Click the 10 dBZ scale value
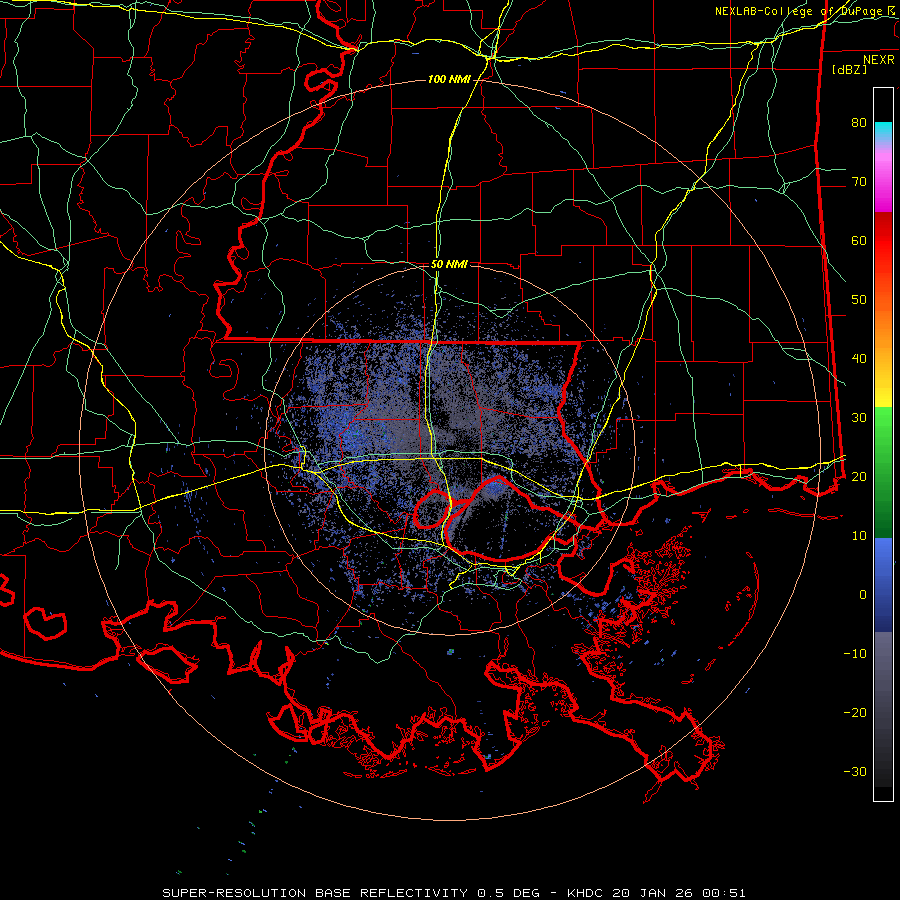The width and height of the screenshot is (900, 900). 859,536
